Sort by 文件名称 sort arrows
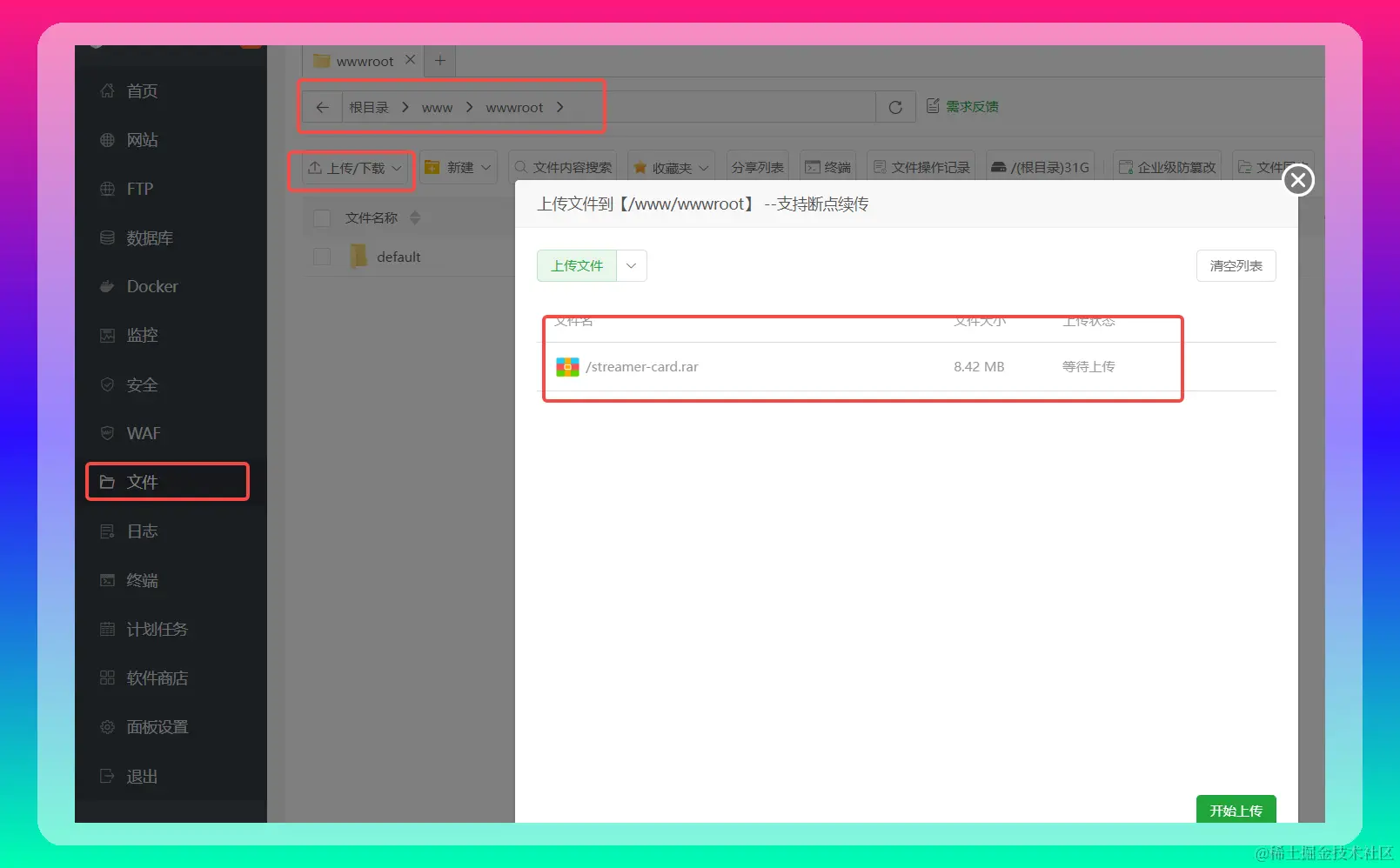Screen dimensions: 1400x868 (415, 217)
